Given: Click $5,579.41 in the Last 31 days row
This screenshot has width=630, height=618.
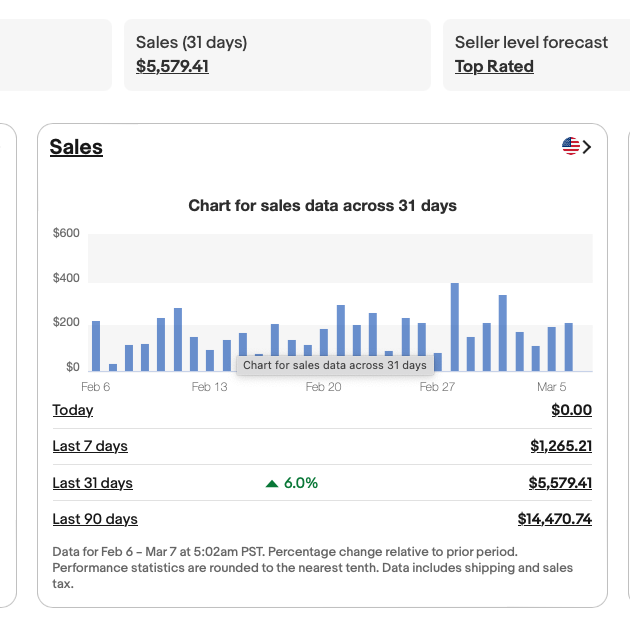Looking at the screenshot, I should 560,483.
